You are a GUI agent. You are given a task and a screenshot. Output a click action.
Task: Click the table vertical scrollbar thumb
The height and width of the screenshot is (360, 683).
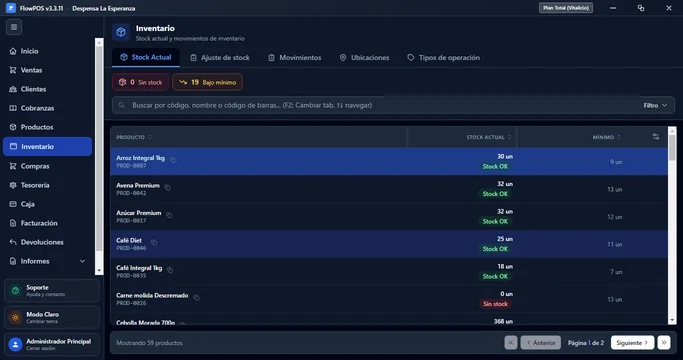coord(672,147)
